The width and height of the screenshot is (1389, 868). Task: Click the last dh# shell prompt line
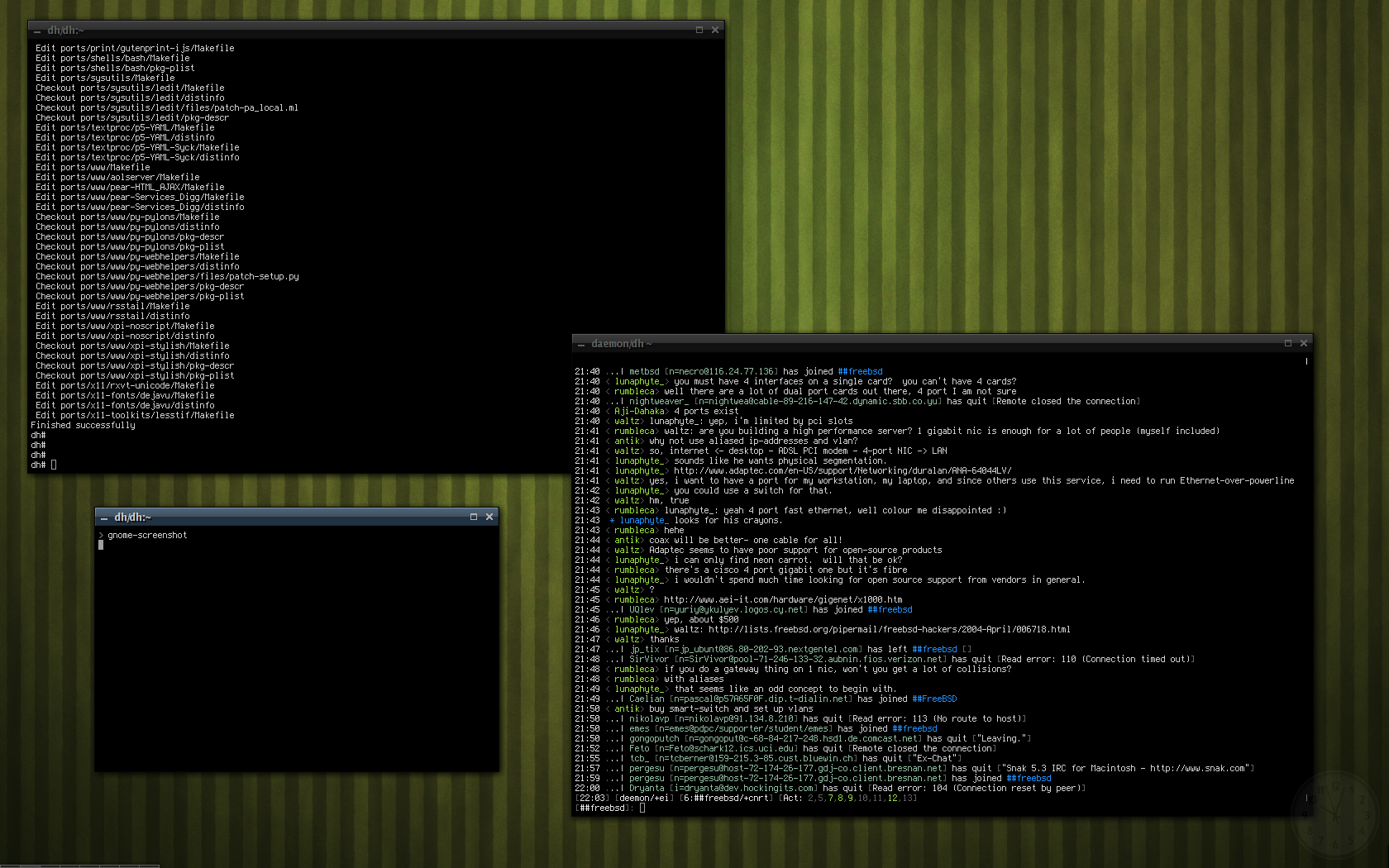[43, 465]
